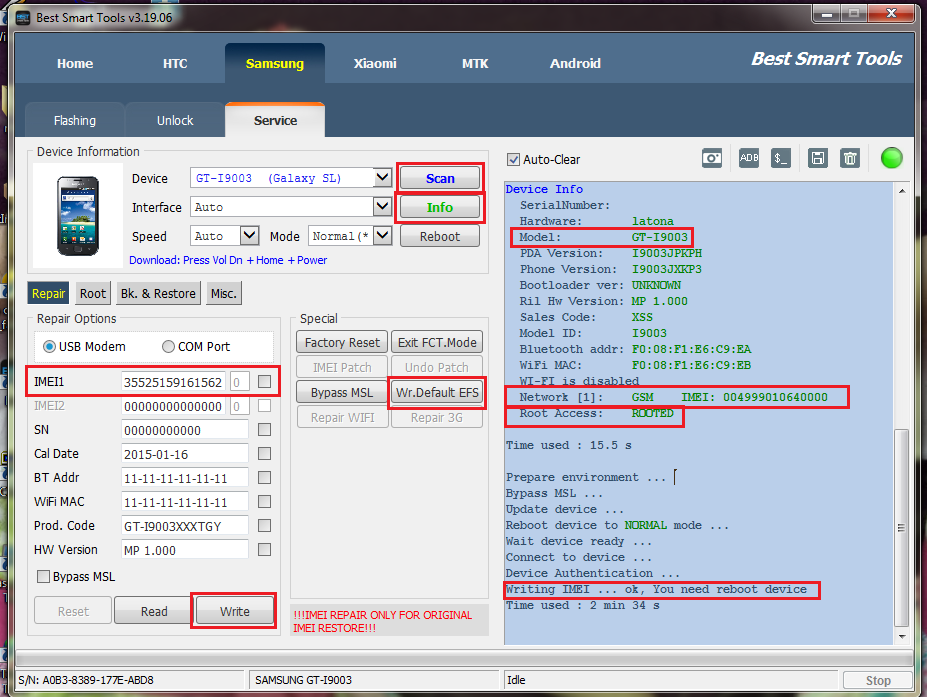Screen dimensions: 927x697
Task: Tick the Prod. Code checkbox
Action: click(x=264, y=526)
